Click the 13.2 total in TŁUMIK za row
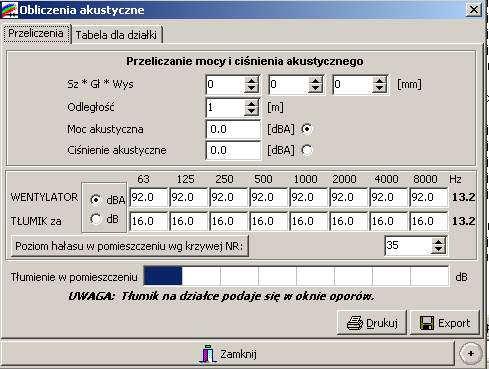The width and height of the screenshot is (489, 369). coord(463,221)
